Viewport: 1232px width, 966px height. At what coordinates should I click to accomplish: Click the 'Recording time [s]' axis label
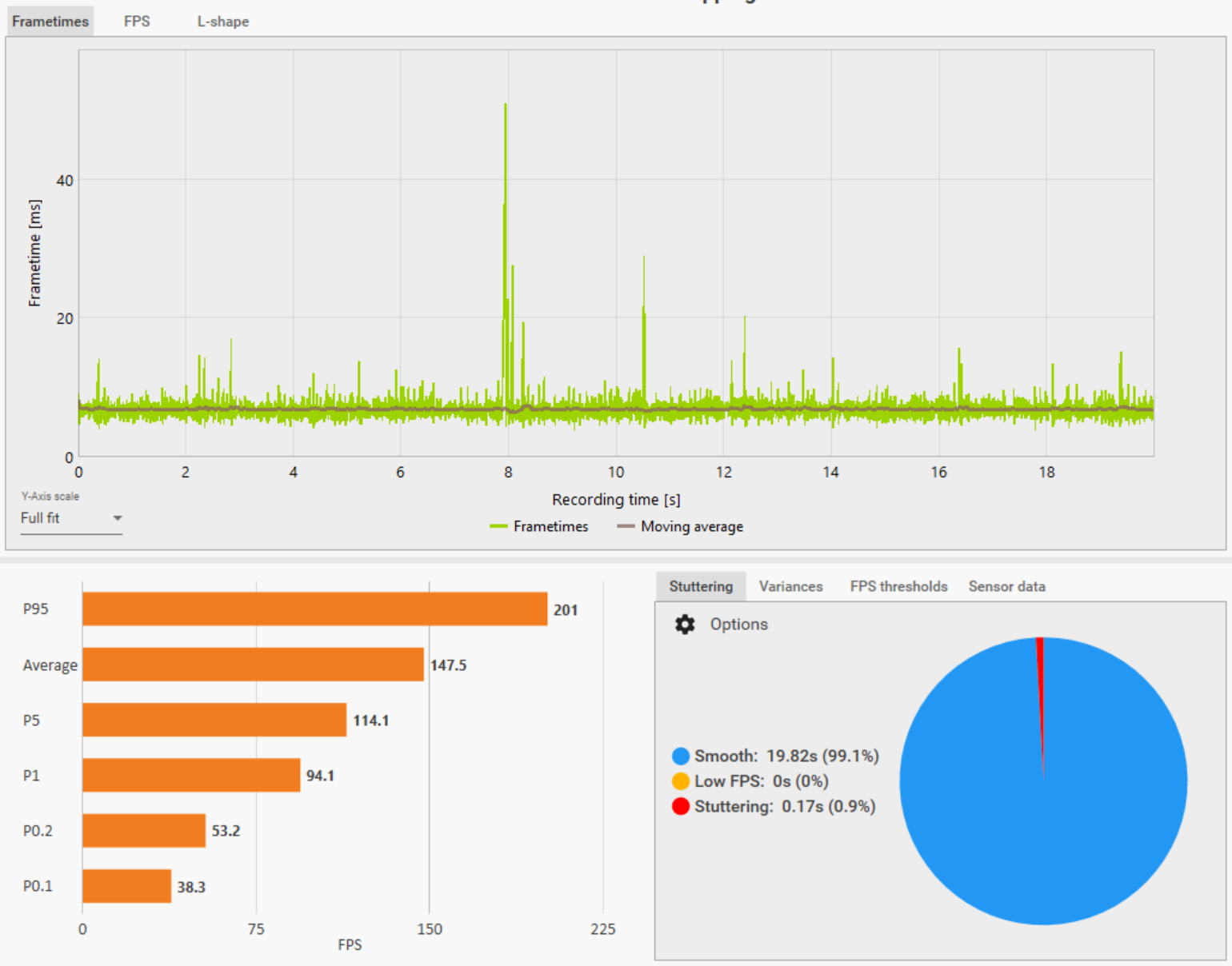tap(616, 500)
